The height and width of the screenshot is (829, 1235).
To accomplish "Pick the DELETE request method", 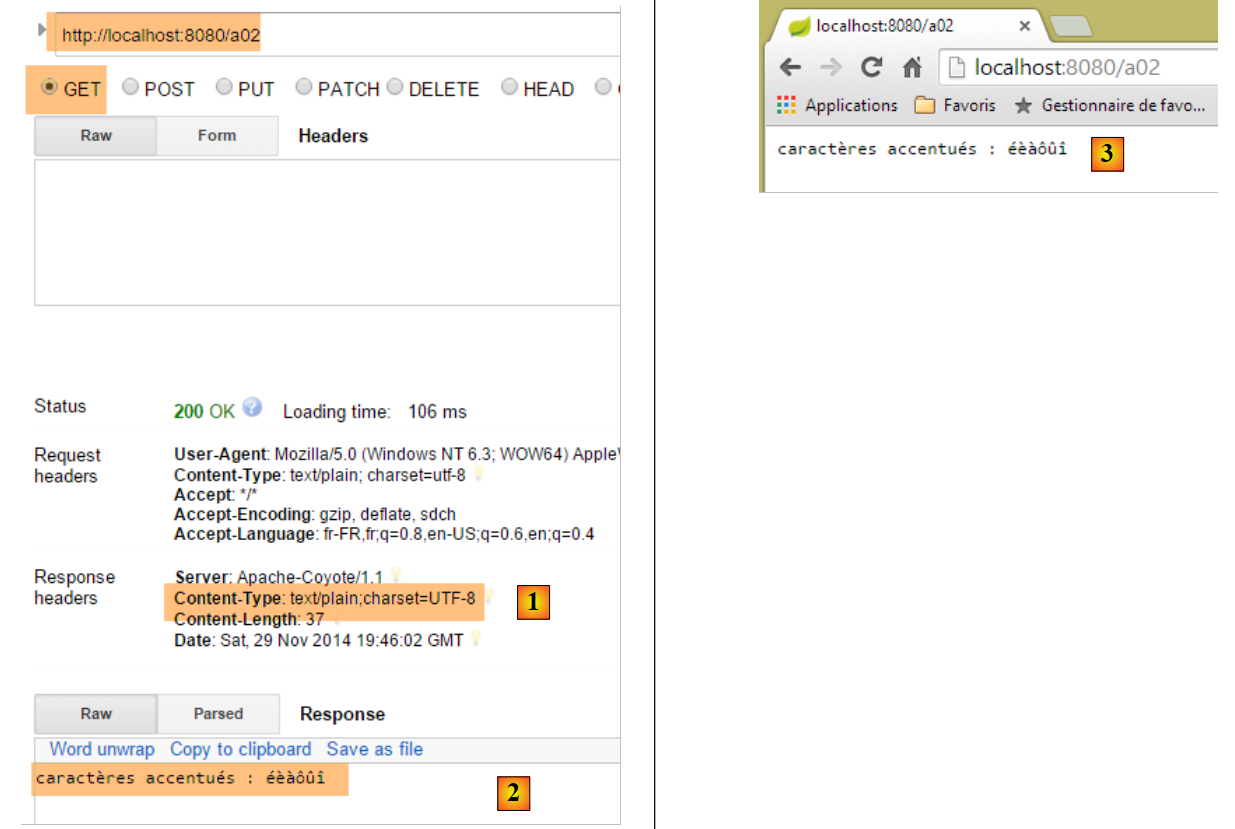I will point(395,88).
